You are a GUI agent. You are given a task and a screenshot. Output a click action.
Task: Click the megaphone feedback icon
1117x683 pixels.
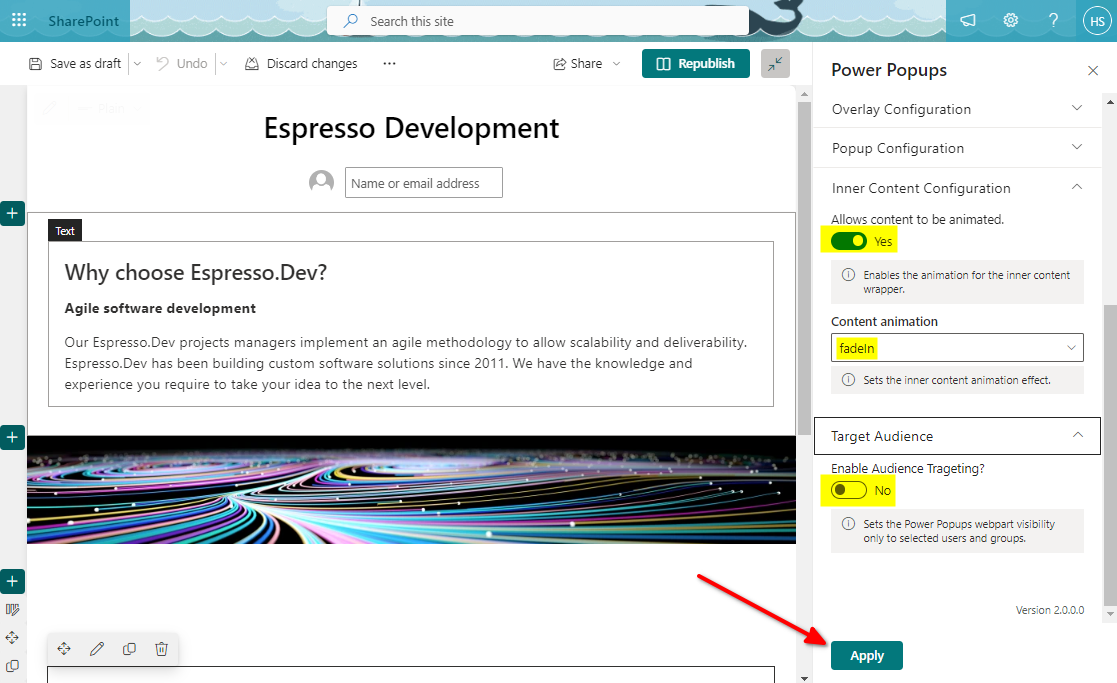pos(968,21)
